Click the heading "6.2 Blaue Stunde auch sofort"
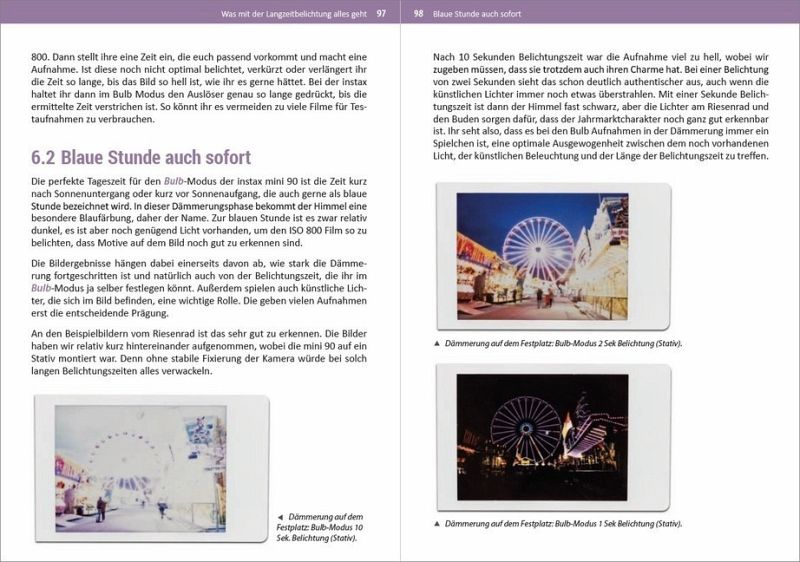The image size is (800, 562). click(x=141, y=158)
